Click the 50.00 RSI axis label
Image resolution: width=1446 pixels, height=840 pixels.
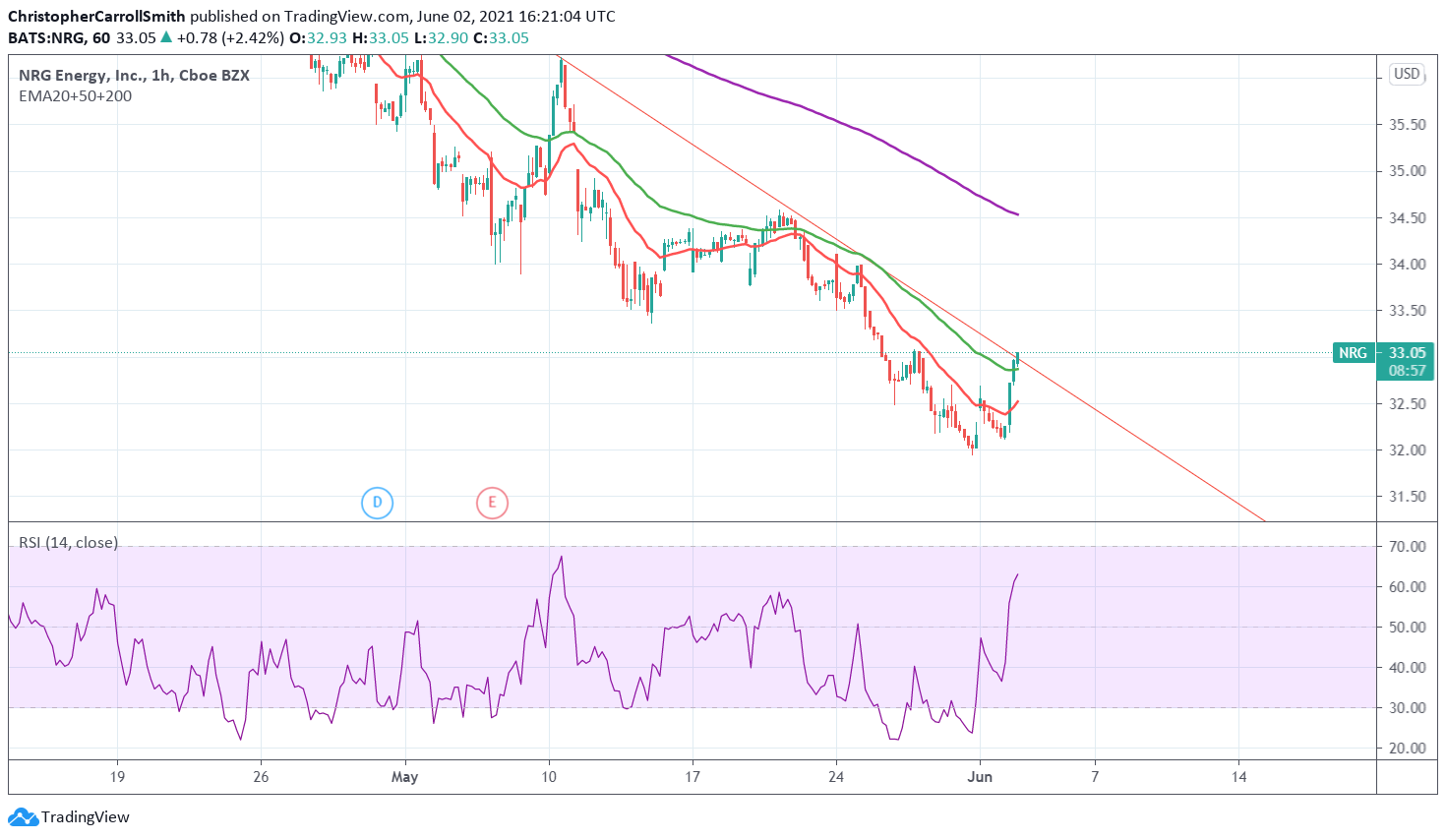1407,628
